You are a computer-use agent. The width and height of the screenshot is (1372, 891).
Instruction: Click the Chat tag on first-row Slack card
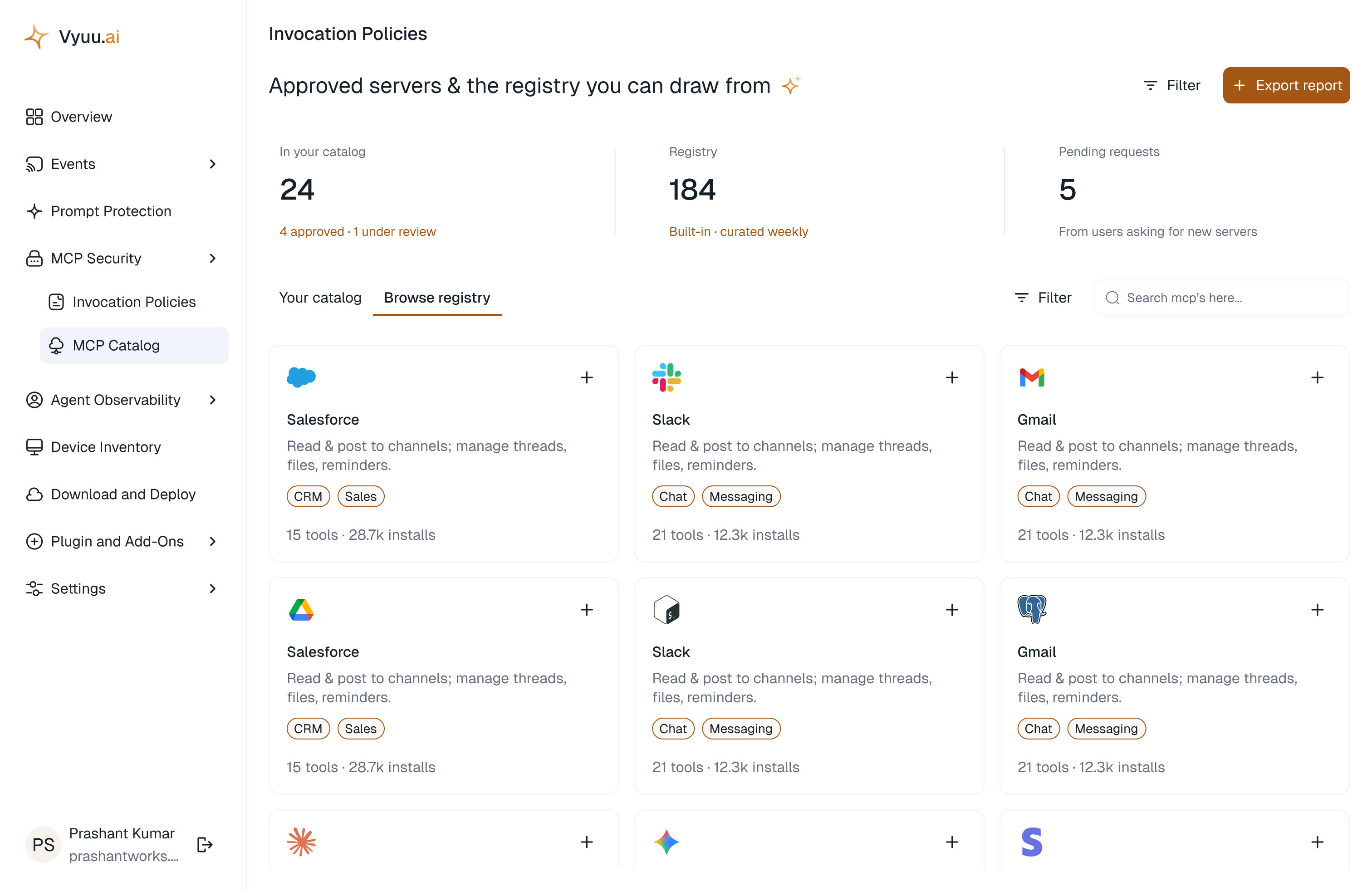pos(673,496)
